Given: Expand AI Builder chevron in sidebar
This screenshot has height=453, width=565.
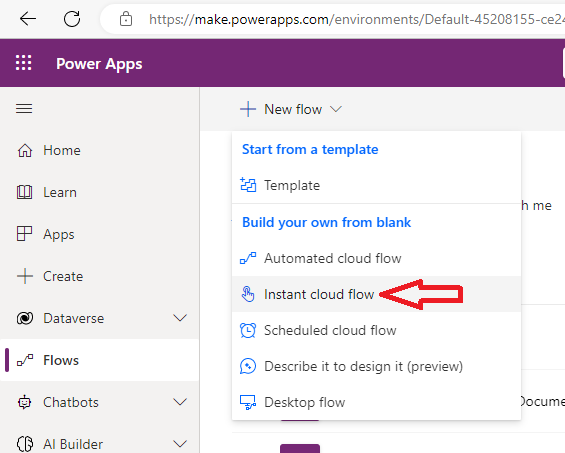Looking at the screenshot, I should pos(180,444).
